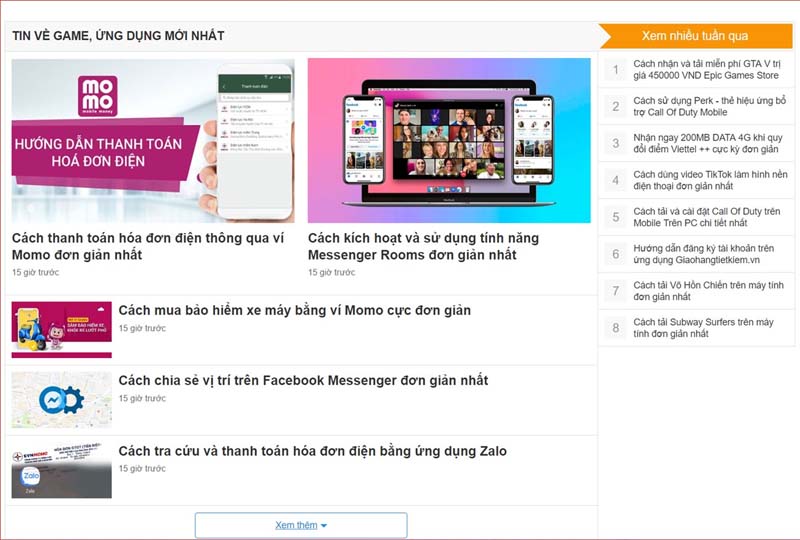Open 'Cách mua bảo hiểm xe máy bằng ví Momo' headline
Viewport: 800px width, 540px height.
click(294, 310)
